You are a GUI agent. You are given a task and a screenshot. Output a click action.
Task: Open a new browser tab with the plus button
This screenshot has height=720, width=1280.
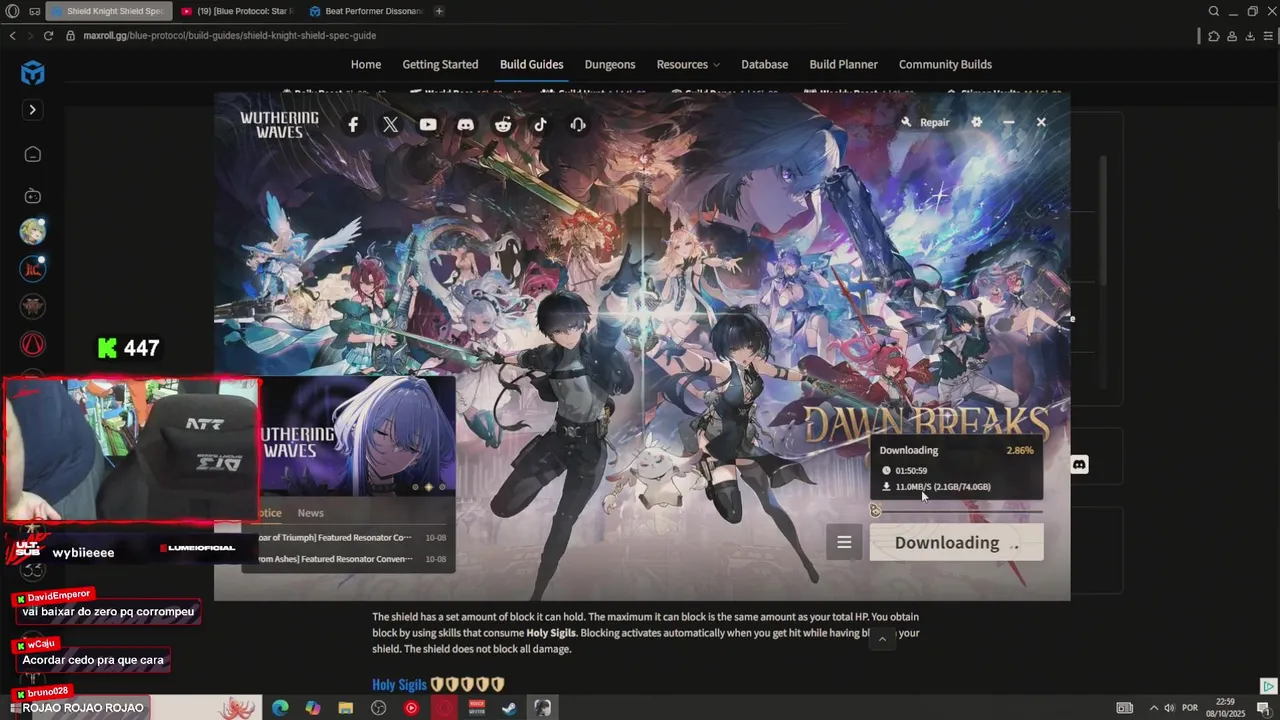point(439,11)
